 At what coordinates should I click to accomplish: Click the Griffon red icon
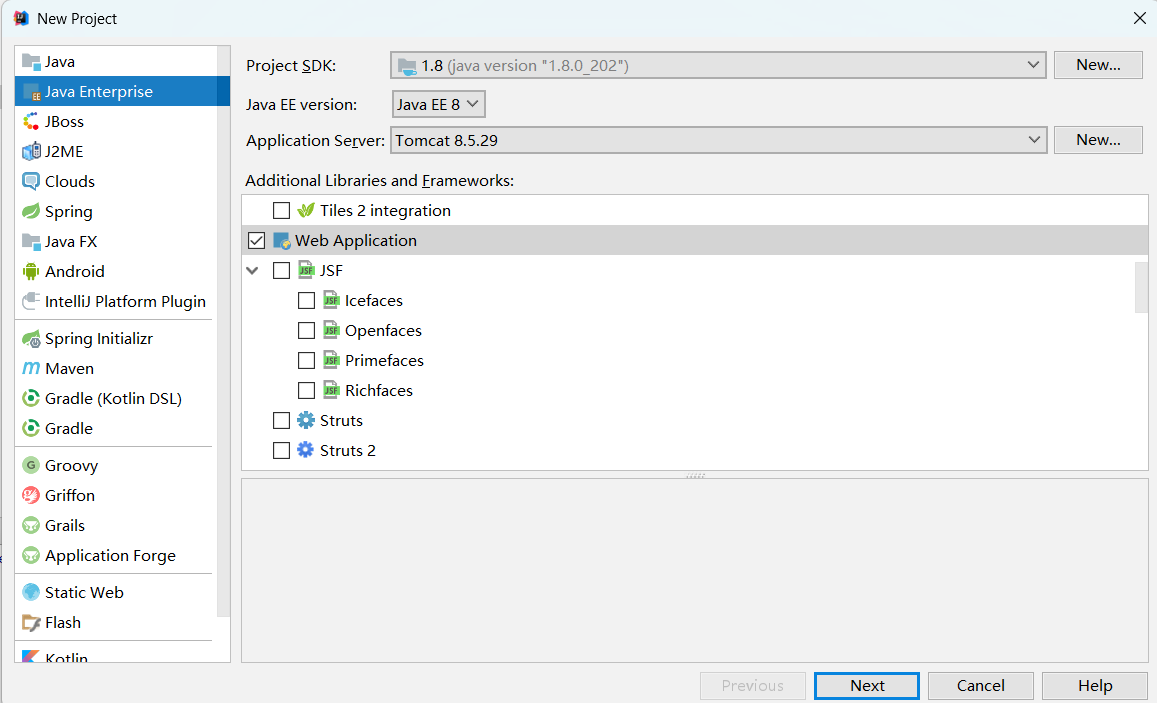click(x=31, y=495)
